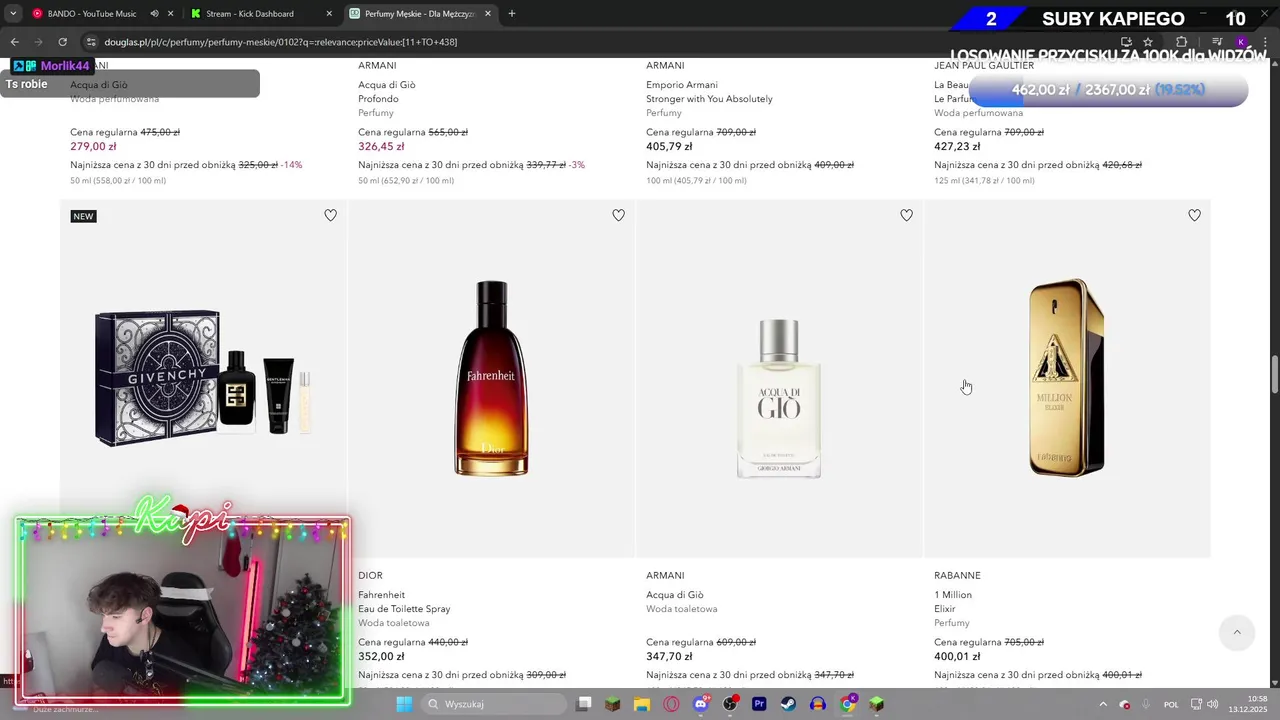Click the 400,01 zł Rabanne price
Screen dimensions: 1280x720
point(957,657)
